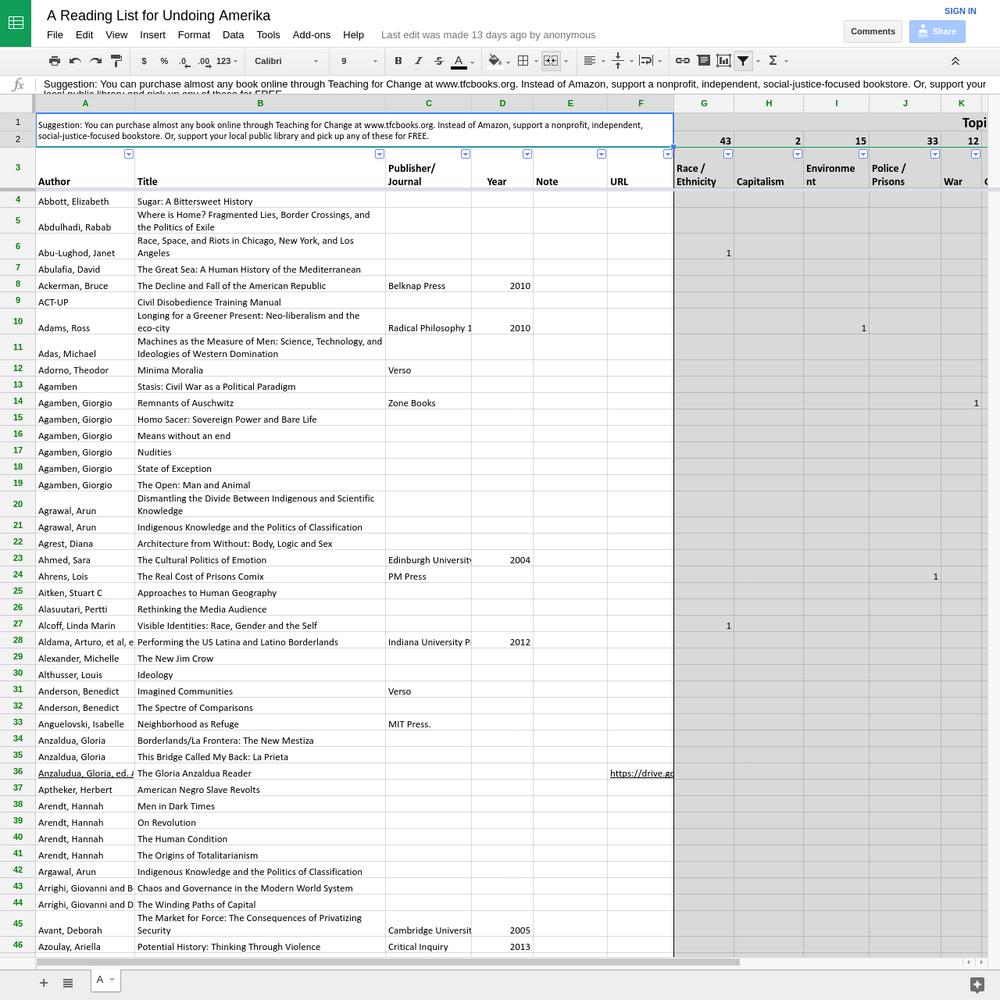Open the Author column filter dropdown
Screen dimensions: 1000x1000
(x=129, y=154)
